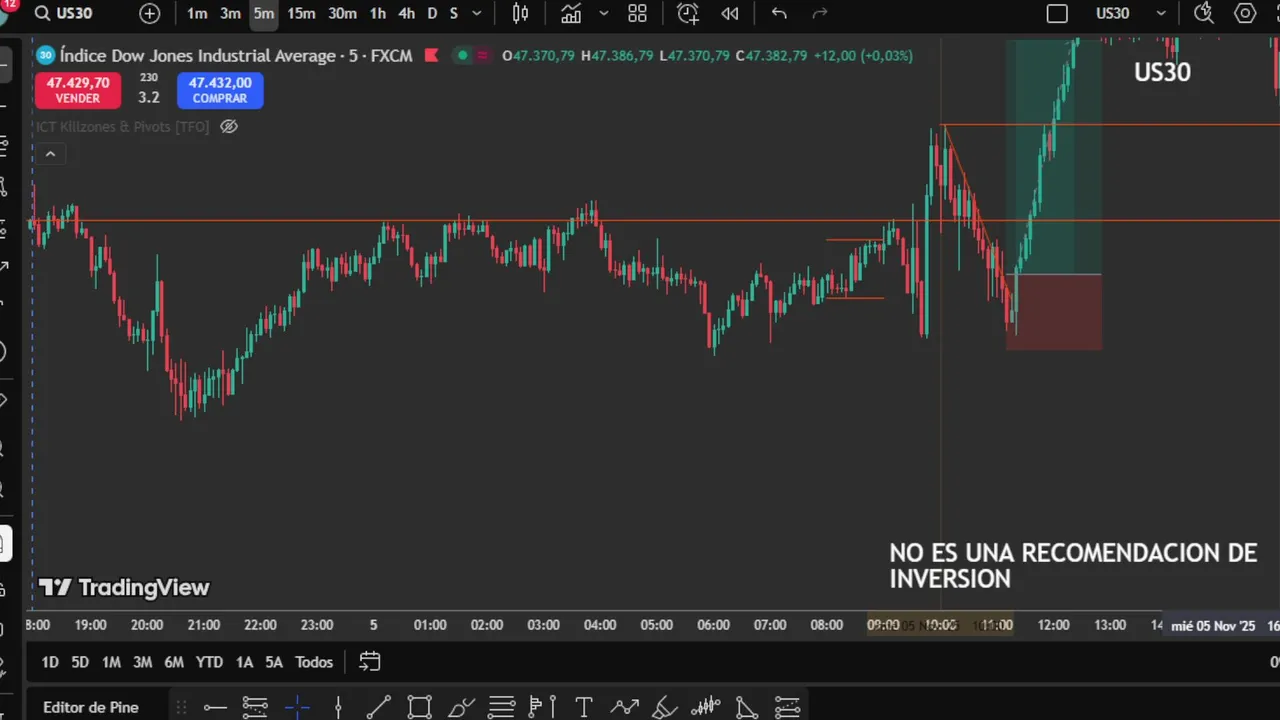Select the bars pattern tool
The width and height of the screenshot is (1280, 720).
point(706,708)
